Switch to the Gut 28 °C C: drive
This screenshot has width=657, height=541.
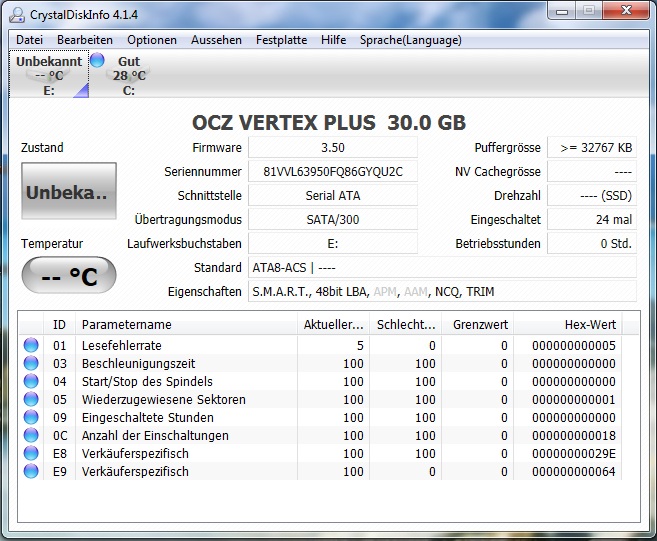click(x=129, y=75)
